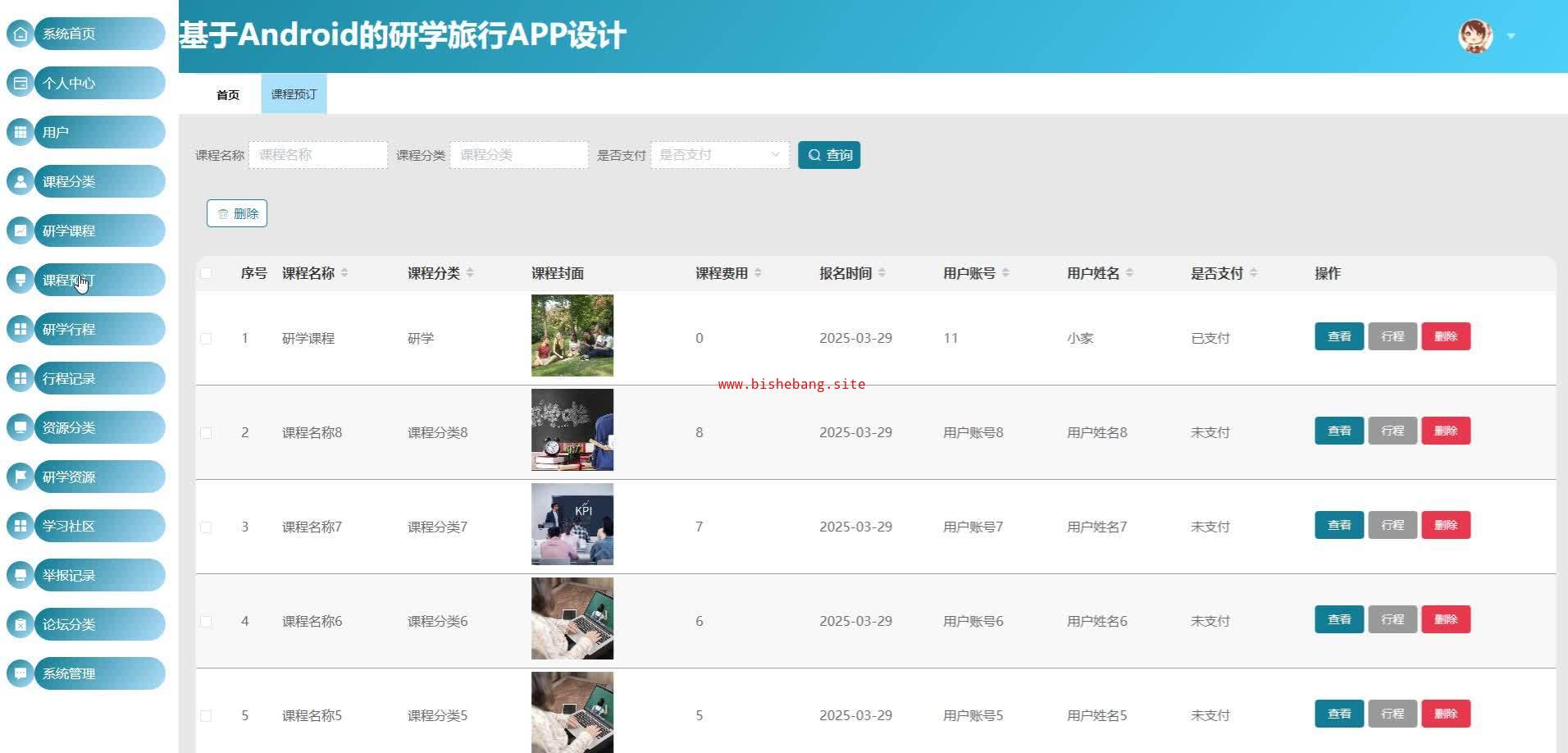The height and width of the screenshot is (753, 1568).
Task: Switch to the 首页 tab
Action: pos(228,94)
